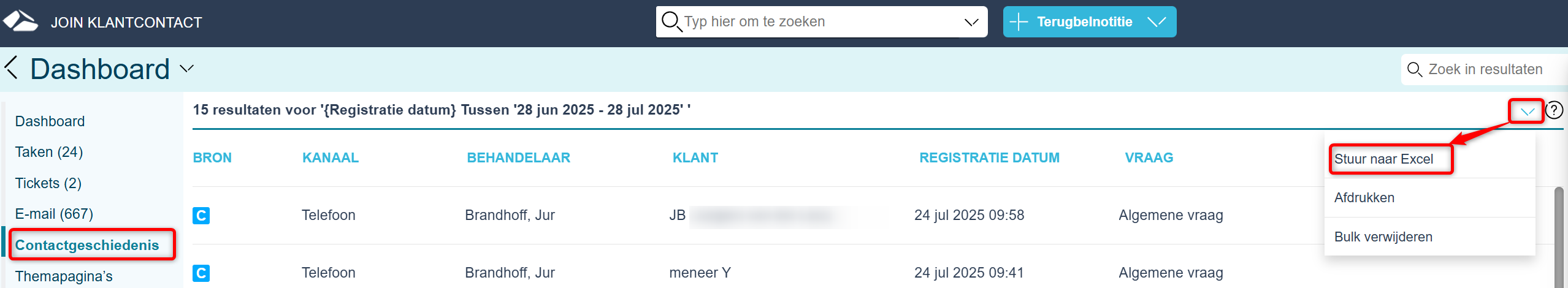Click the C source icon of JB row

click(x=201, y=216)
